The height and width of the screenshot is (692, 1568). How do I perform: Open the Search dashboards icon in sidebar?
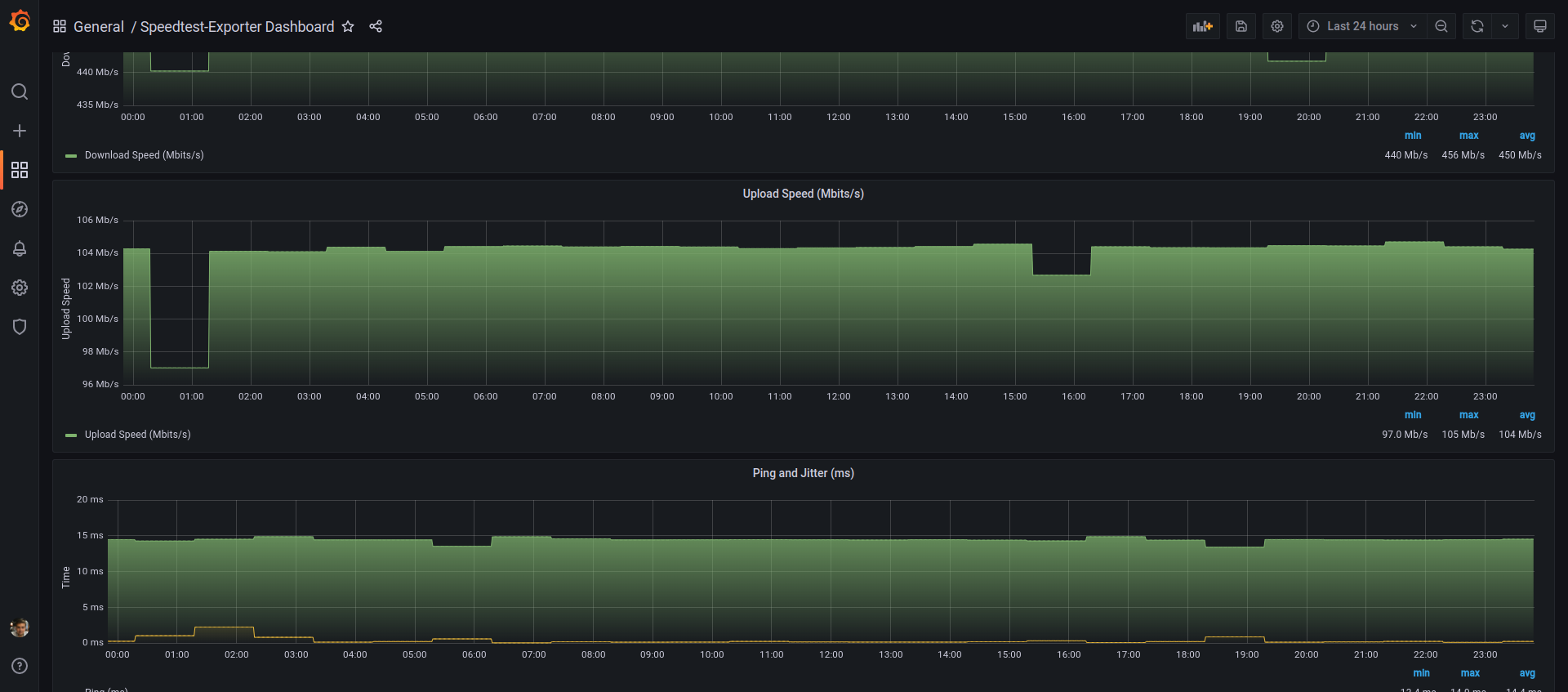tap(20, 92)
